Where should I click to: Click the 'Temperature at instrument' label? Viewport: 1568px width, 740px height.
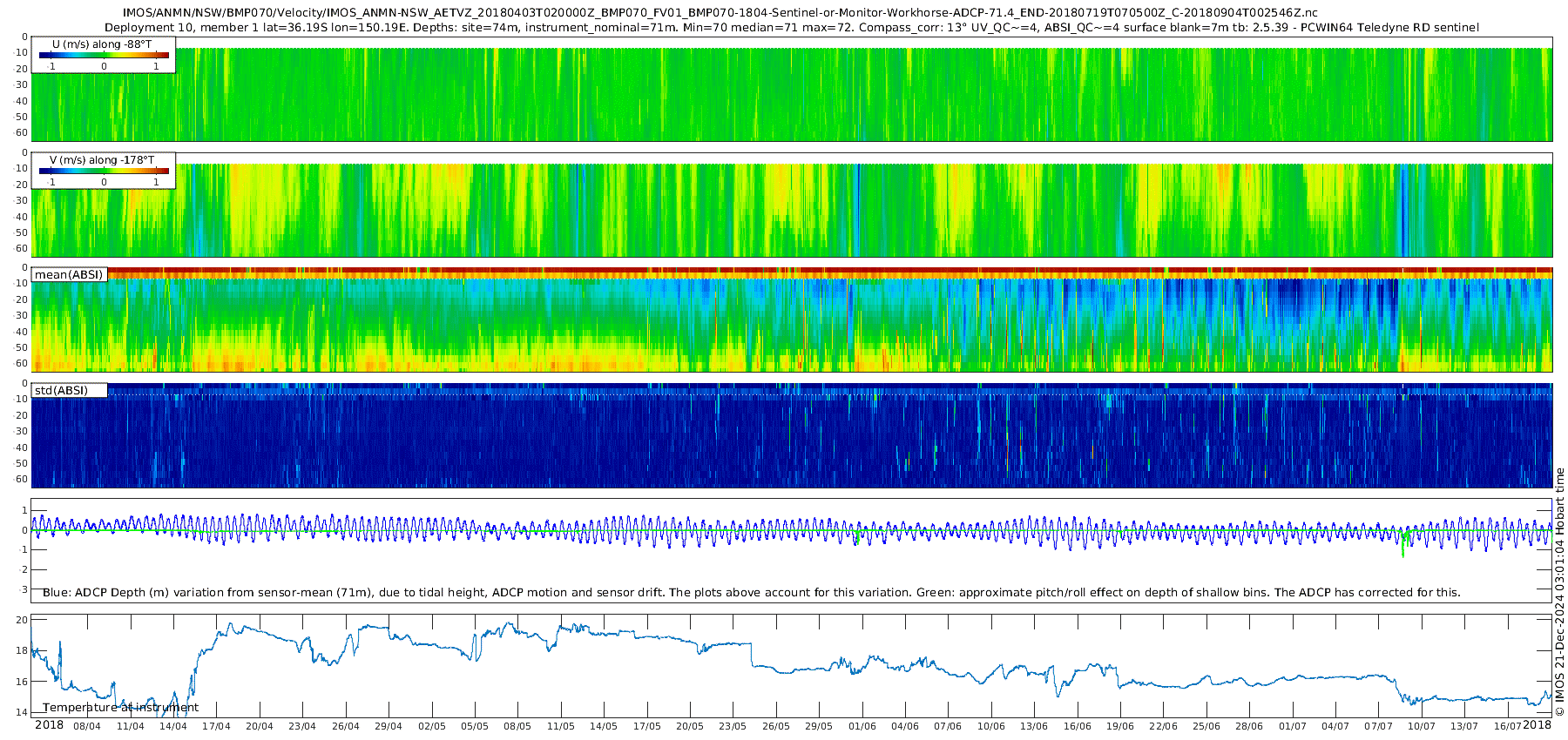coord(120,708)
